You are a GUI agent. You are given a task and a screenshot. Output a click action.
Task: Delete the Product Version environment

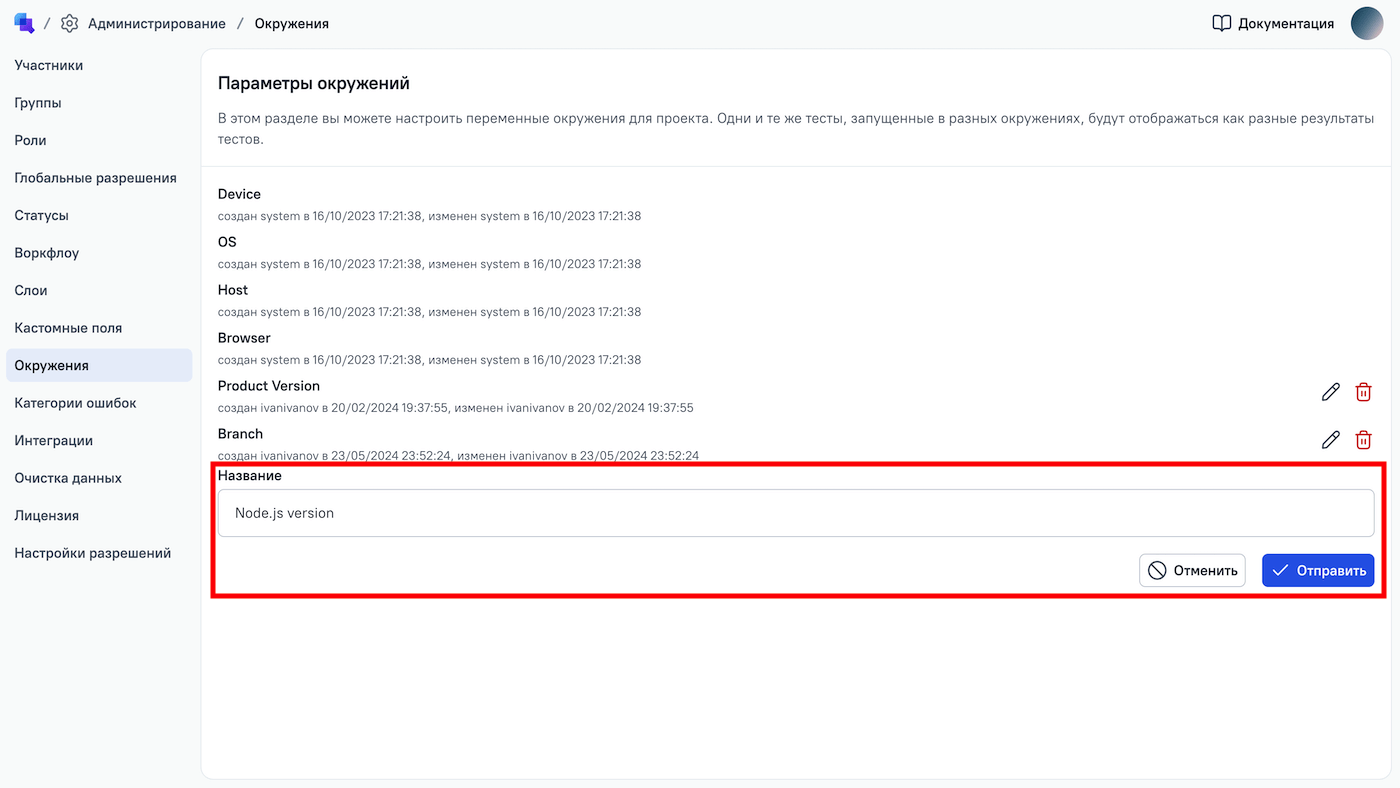[1363, 392]
